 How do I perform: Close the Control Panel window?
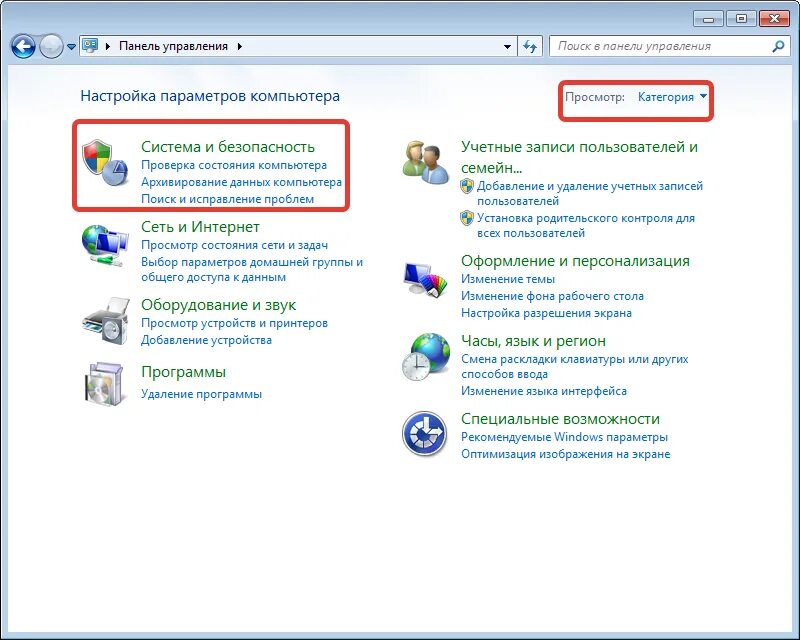(x=774, y=19)
